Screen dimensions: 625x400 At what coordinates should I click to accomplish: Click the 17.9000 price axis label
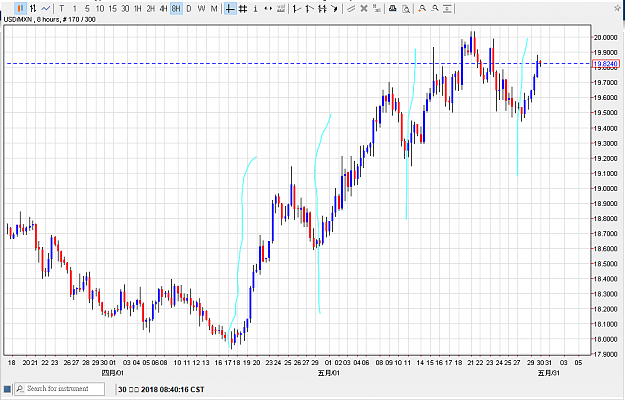tap(605, 354)
